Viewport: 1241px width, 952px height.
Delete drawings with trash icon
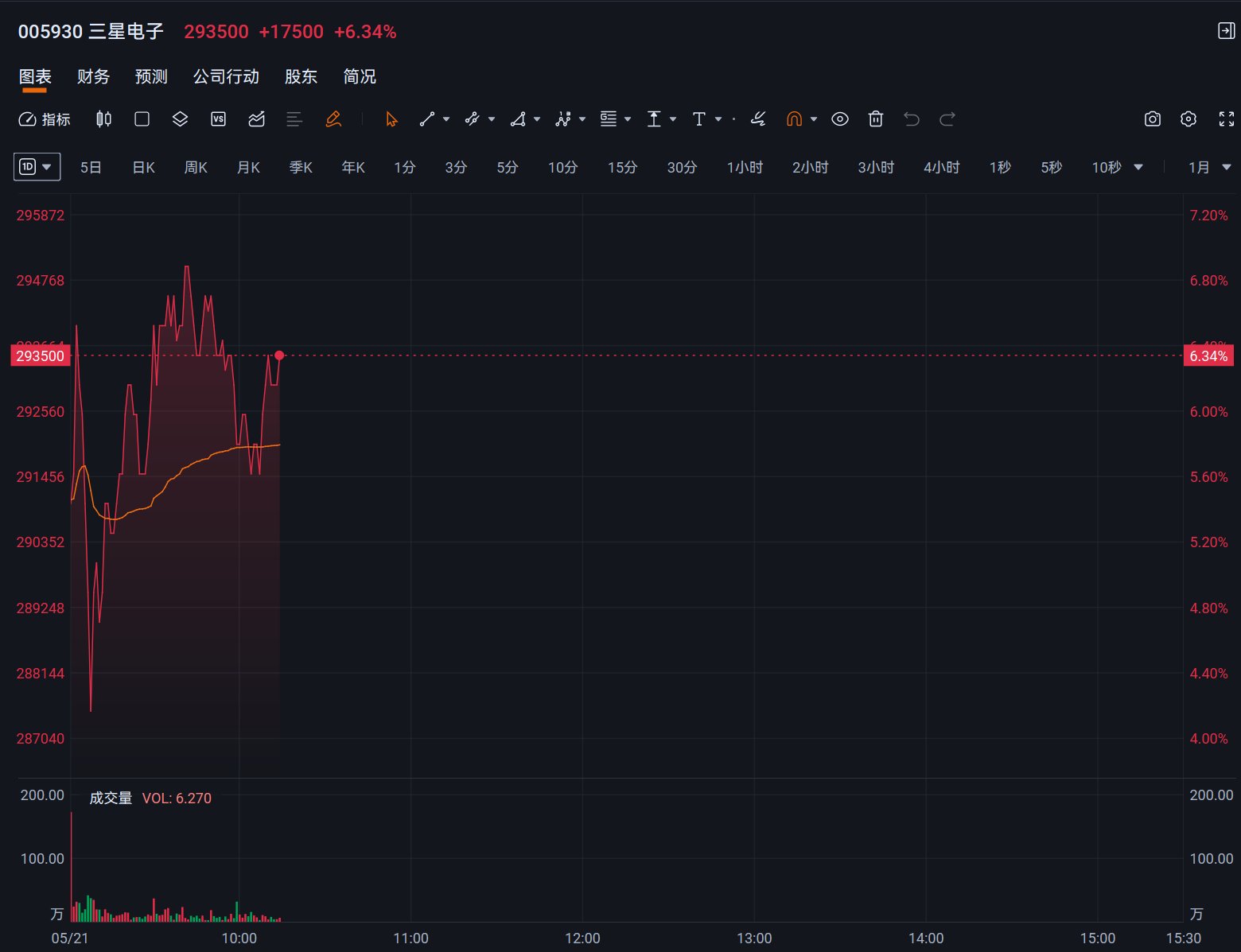(x=876, y=119)
